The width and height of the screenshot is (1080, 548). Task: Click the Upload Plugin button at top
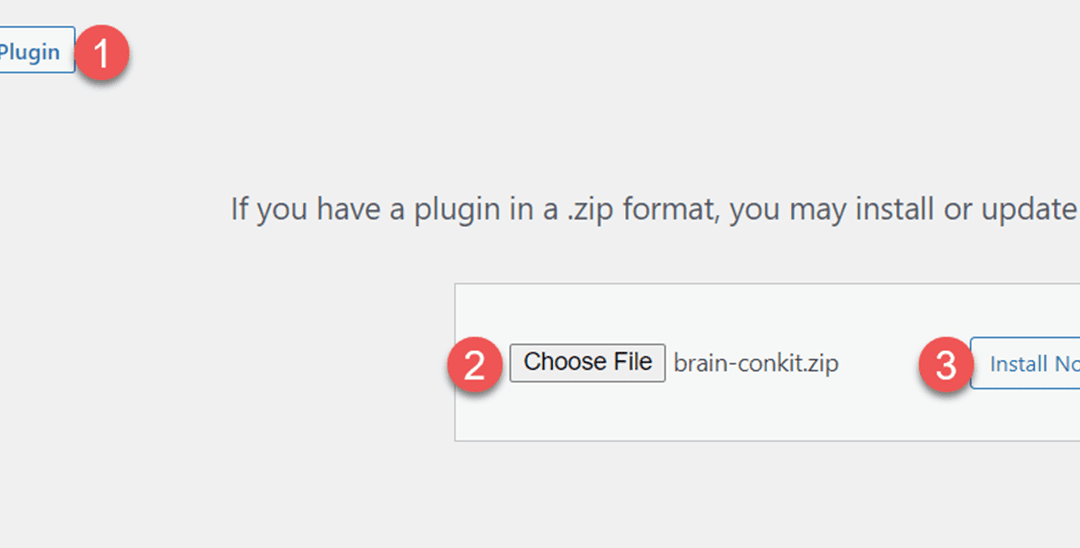coord(37,50)
